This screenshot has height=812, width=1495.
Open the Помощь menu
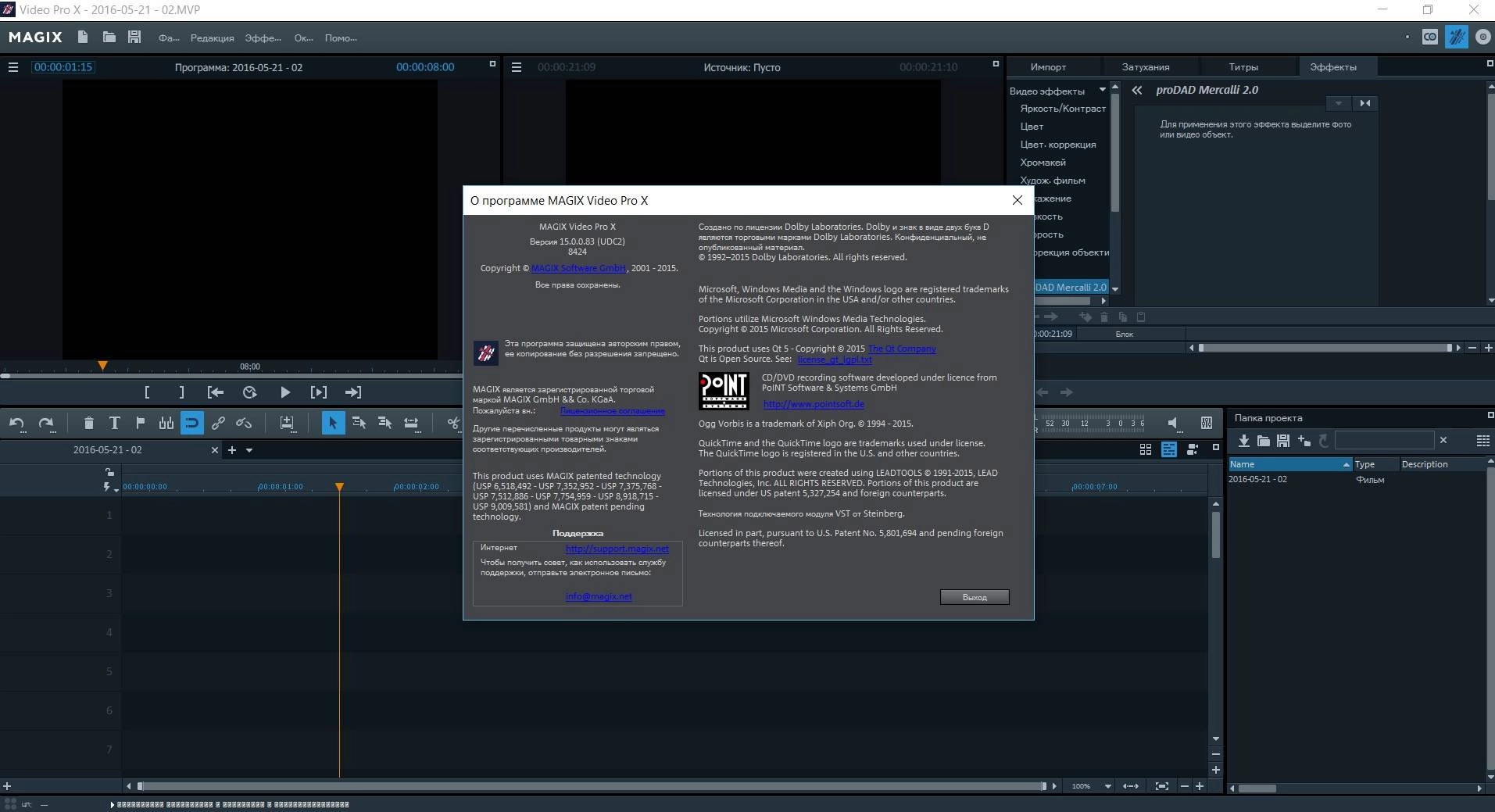(341, 38)
